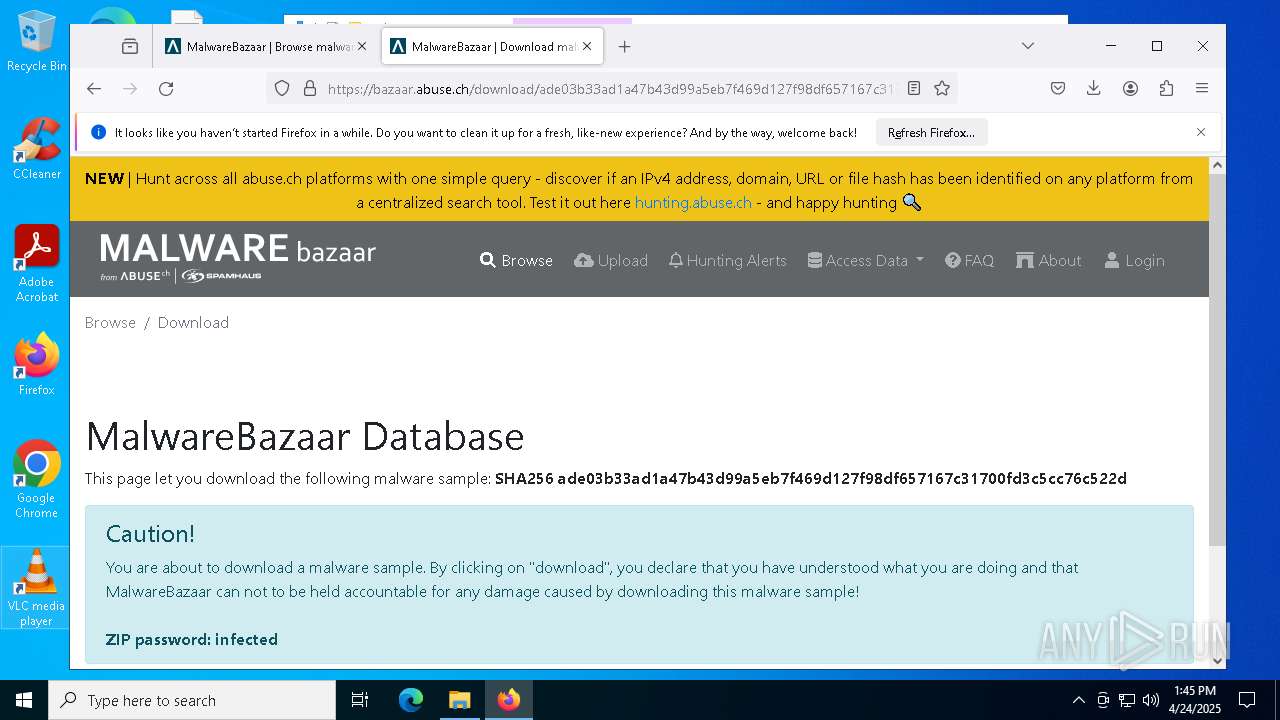This screenshot has height=720, width=1280.
Task: Click the scrollbar down arrow
Action: [1217, 660]
